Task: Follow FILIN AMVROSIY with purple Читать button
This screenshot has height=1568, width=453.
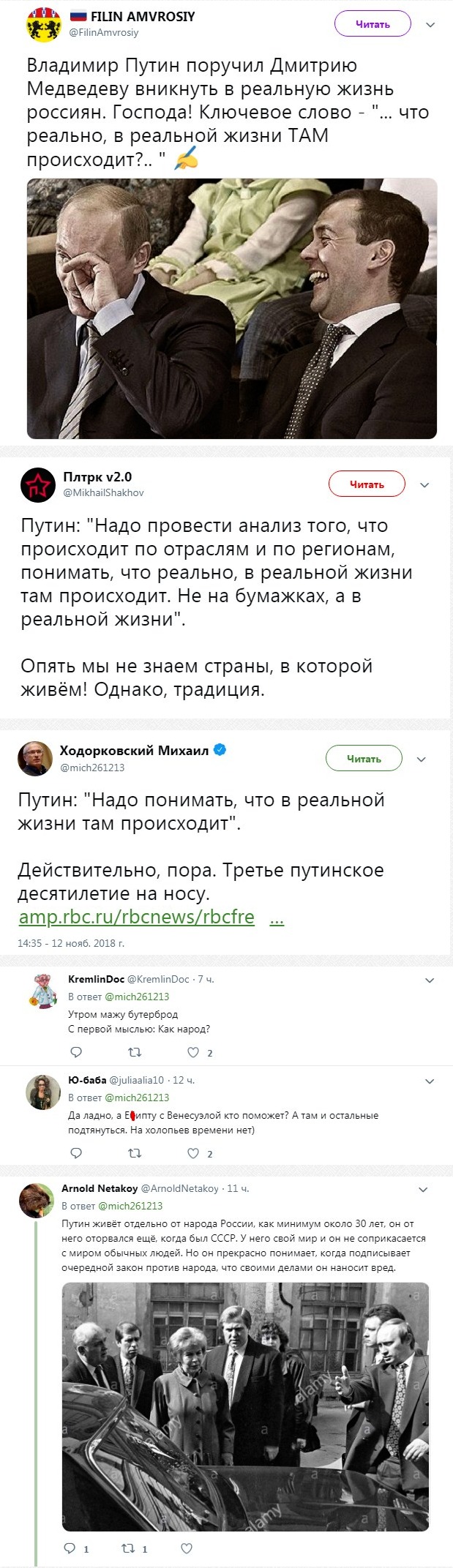Action: (372, 25)
